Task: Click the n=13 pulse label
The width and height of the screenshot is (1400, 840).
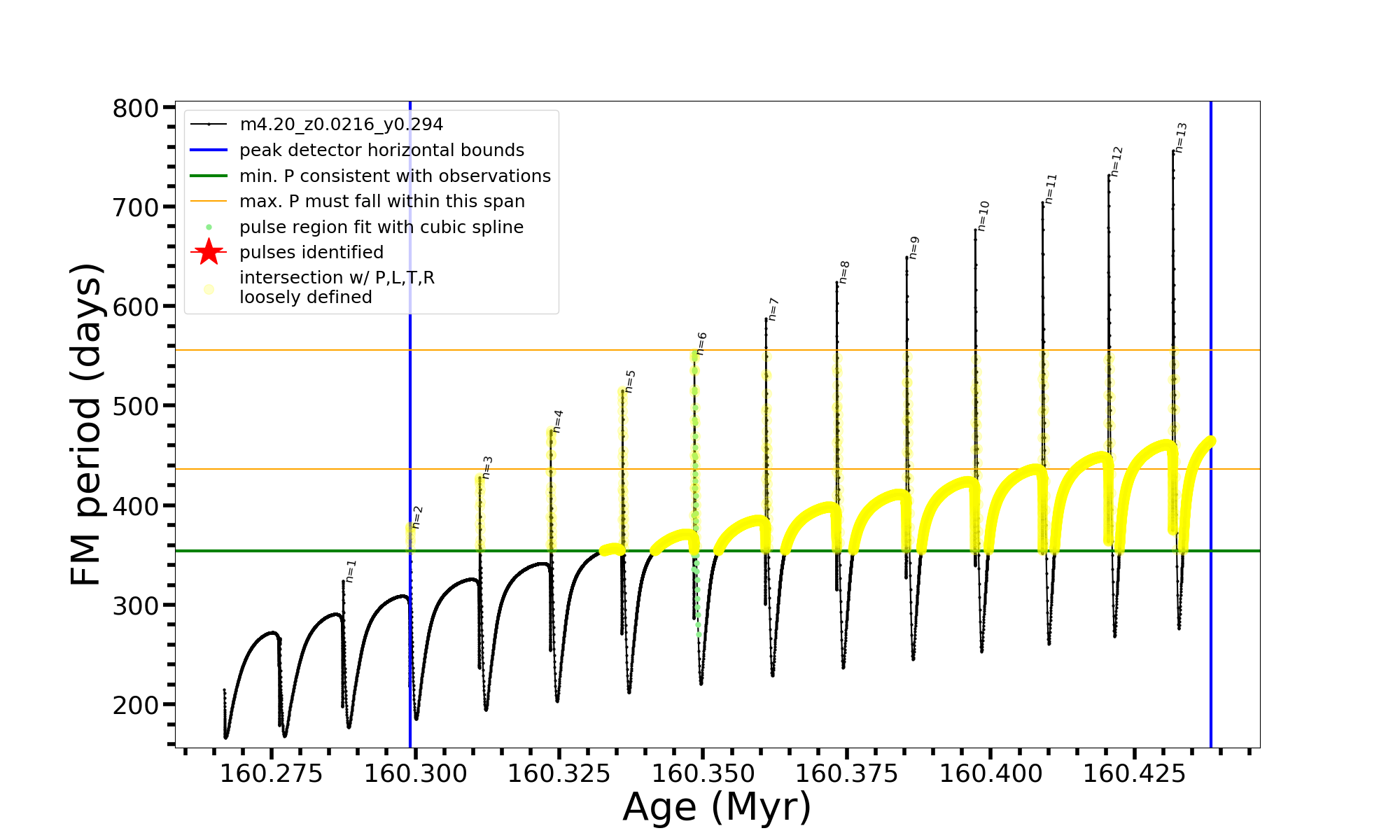Action: click(x=1181, y=138)
